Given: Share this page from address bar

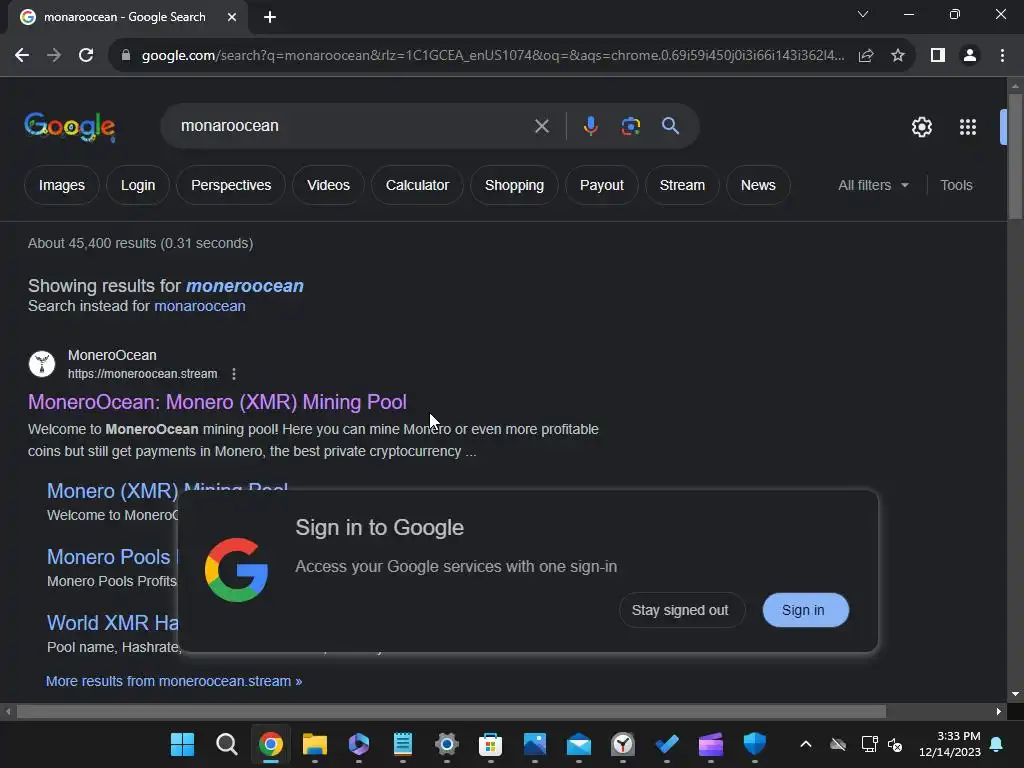Looking at the screenshot, I should pyautogui.click(x=866, y=56).
